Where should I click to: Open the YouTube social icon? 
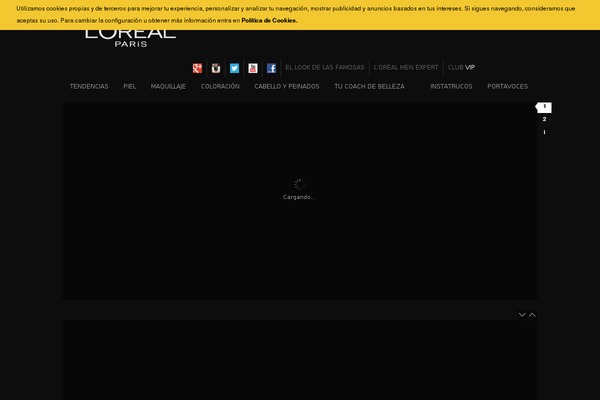(253, 68)
